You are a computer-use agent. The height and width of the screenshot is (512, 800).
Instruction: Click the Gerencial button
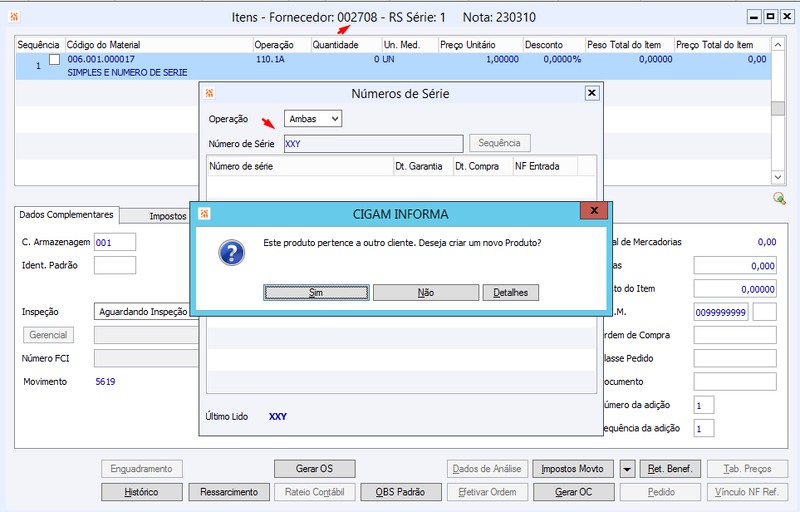point(48,335)
